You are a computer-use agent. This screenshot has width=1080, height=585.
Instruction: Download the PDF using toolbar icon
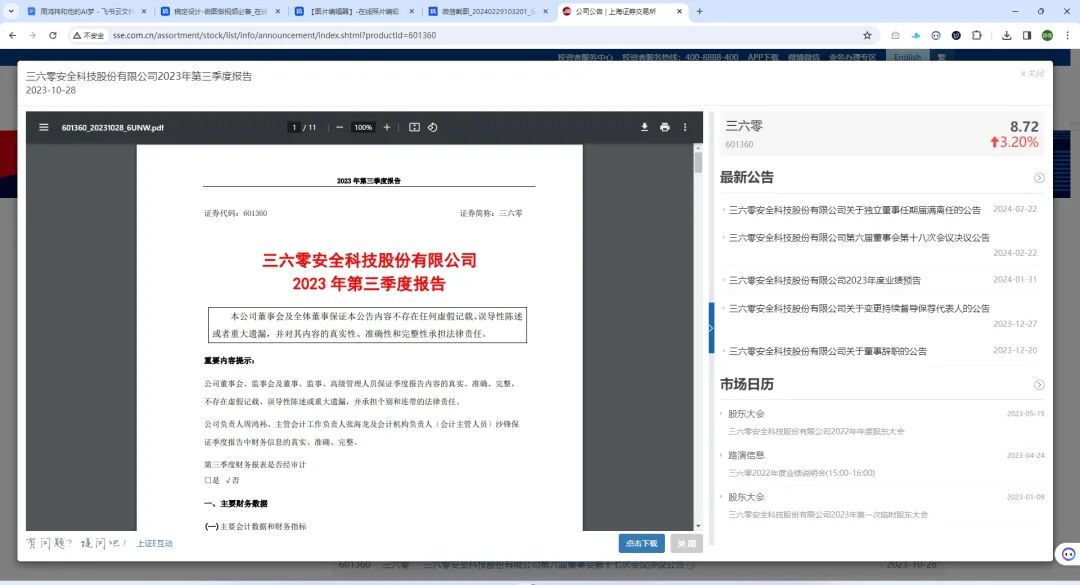pyautogui.click(x=645, y=128)
